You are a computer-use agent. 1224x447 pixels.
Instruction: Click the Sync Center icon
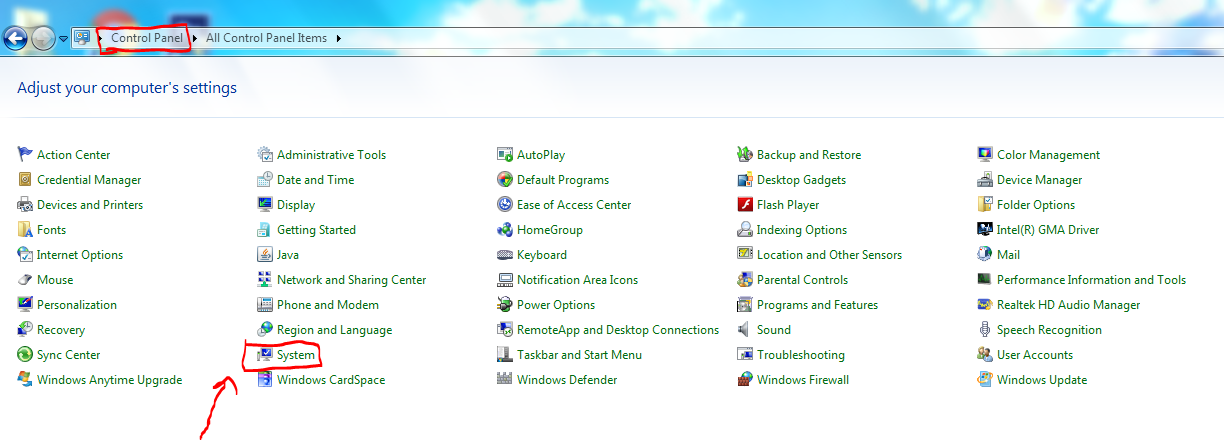(25, 354)
